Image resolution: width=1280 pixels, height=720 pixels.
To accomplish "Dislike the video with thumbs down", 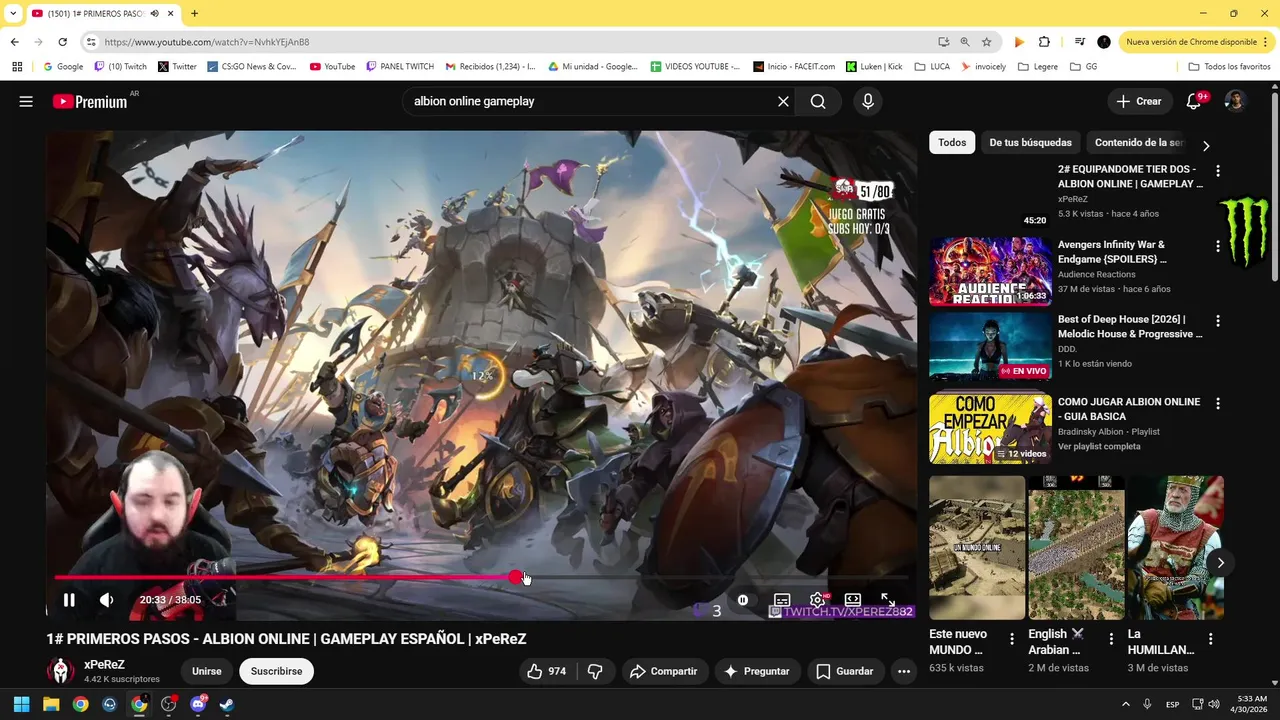I will click(x=595, y=671).
